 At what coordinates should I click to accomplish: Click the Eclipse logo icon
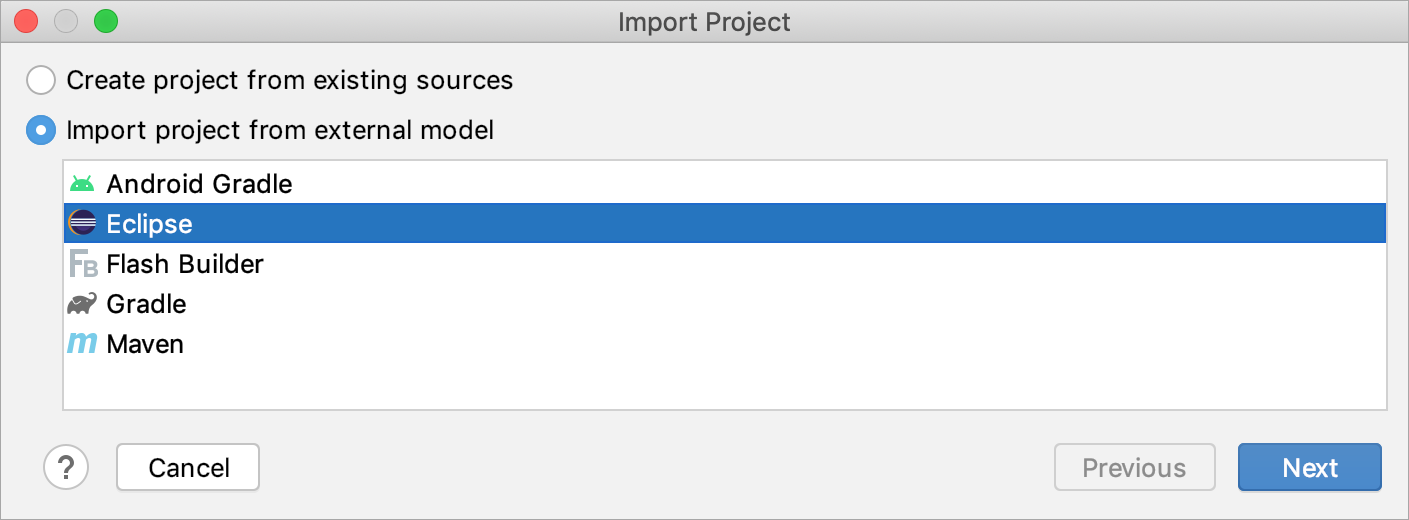pos(82,224)
